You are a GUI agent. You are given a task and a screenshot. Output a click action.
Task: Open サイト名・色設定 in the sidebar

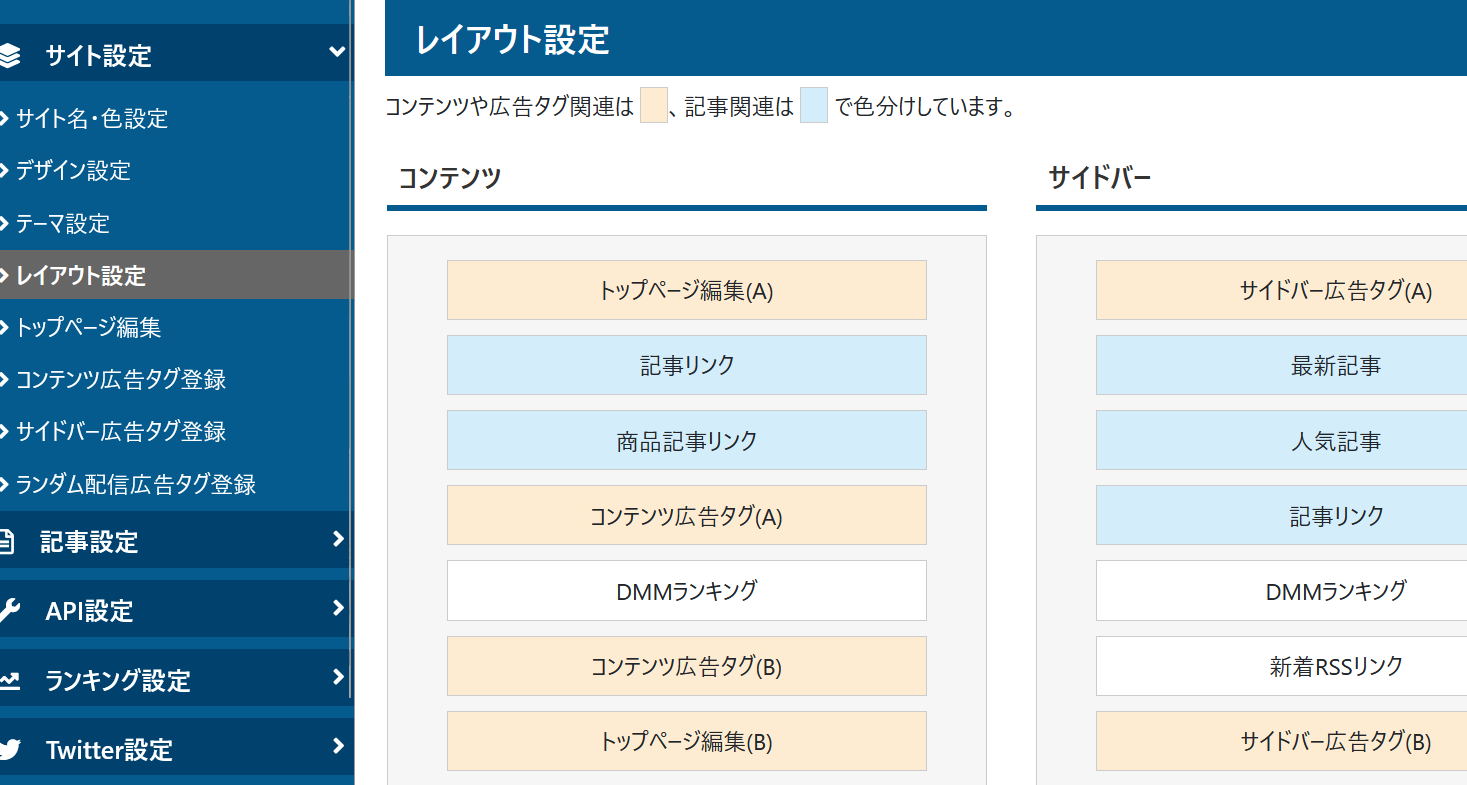click(x=92, y=119)
